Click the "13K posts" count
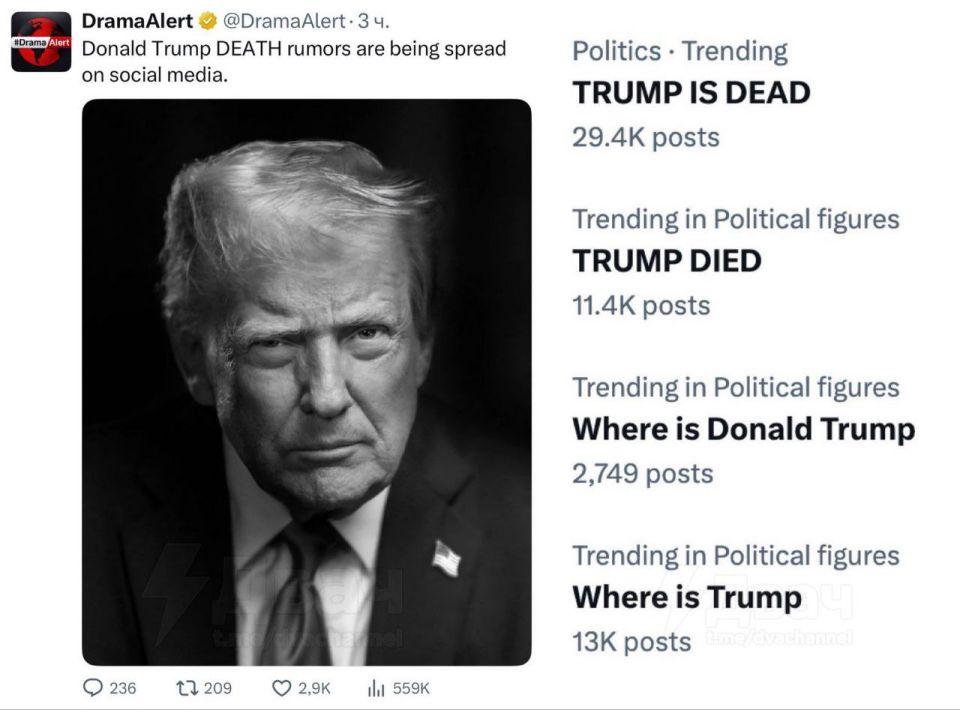Viewport: 960px width, 710px height. click(631, 641)
